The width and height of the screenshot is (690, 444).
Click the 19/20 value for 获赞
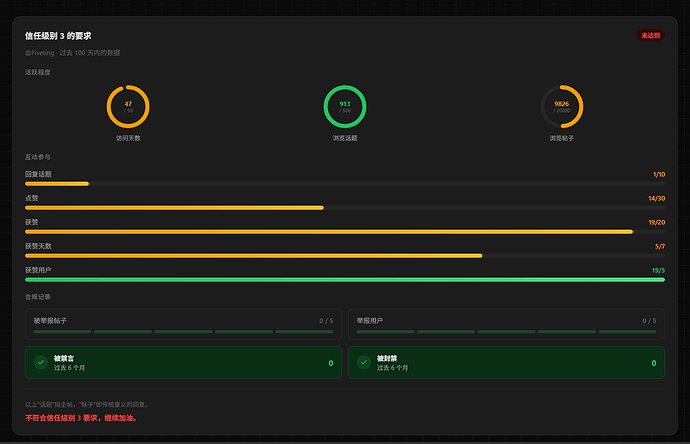(x=657, y=223)
